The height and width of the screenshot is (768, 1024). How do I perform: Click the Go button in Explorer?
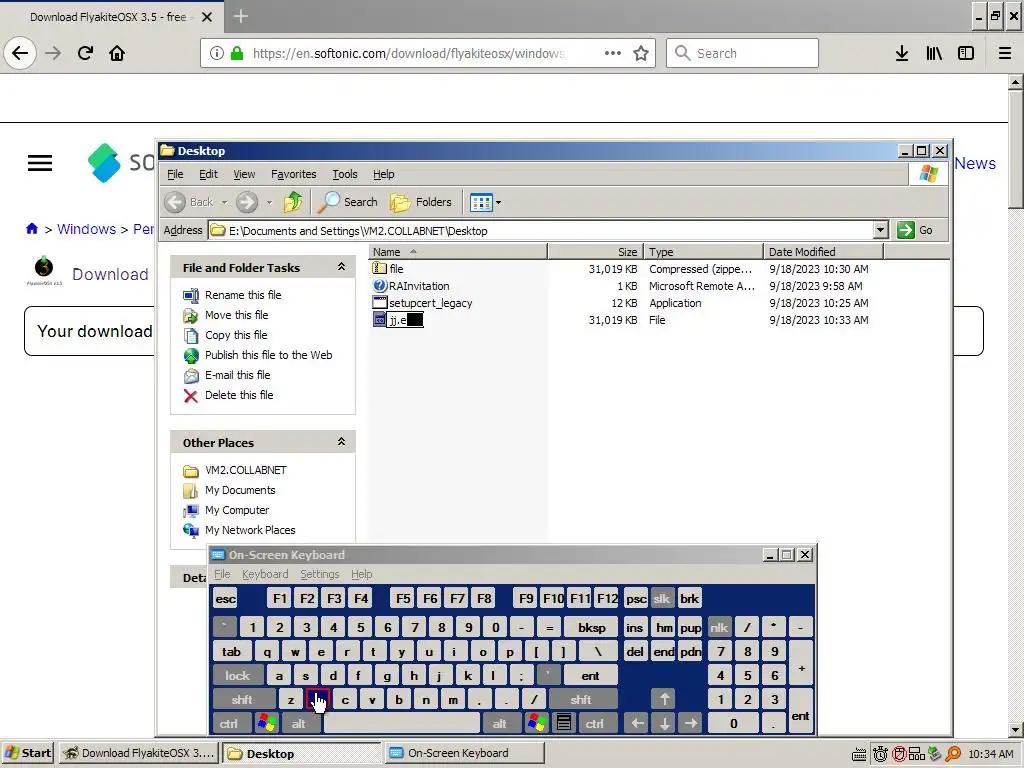click(915, 230)
